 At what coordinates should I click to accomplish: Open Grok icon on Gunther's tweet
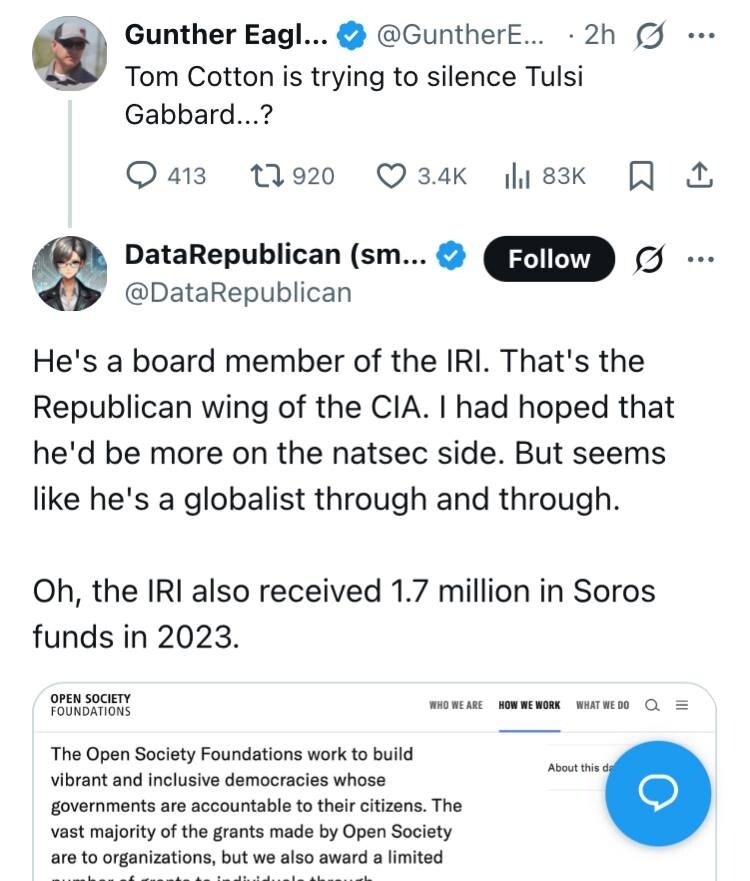click(651, 35)
